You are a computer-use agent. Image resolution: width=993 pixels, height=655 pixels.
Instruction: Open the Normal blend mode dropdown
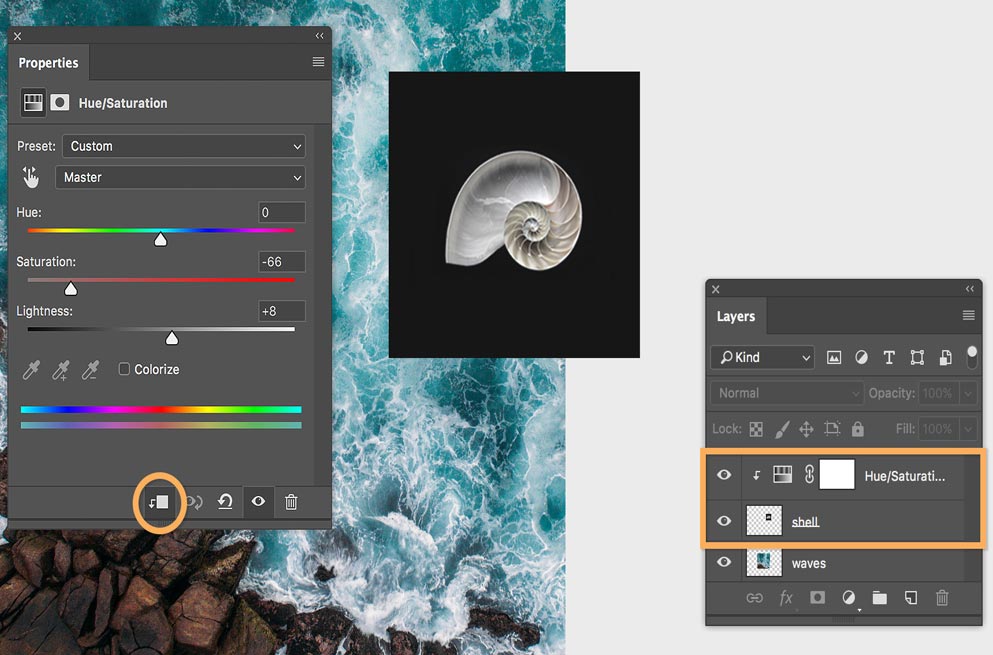(x=787, y=393)
